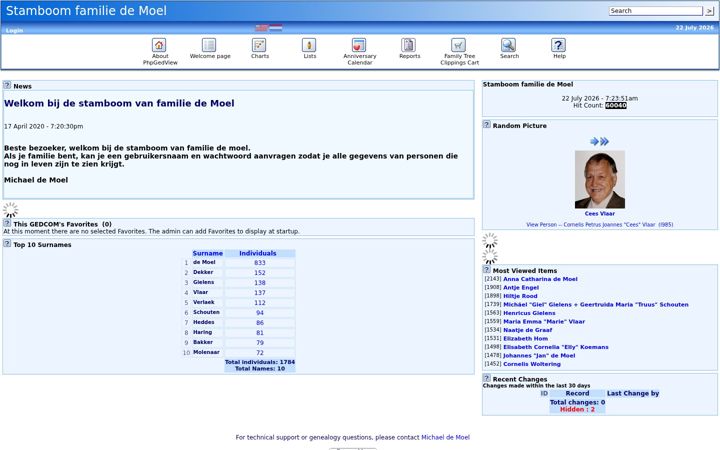The height and width of the screenshot is (450, 720).
Task: Switch language with the US flag icon
Action: (262, 28)
